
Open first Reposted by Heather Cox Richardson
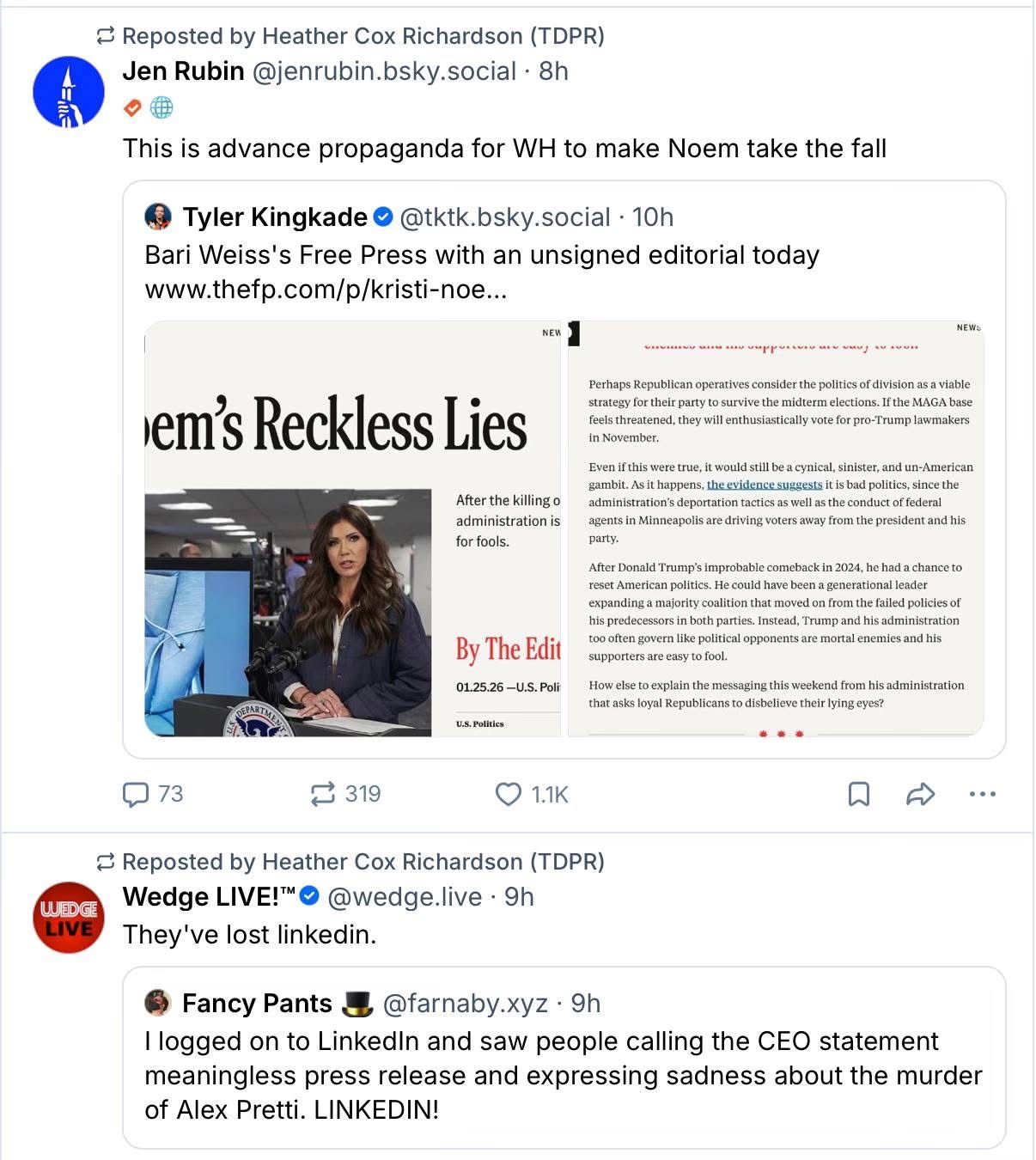[363, 36]
